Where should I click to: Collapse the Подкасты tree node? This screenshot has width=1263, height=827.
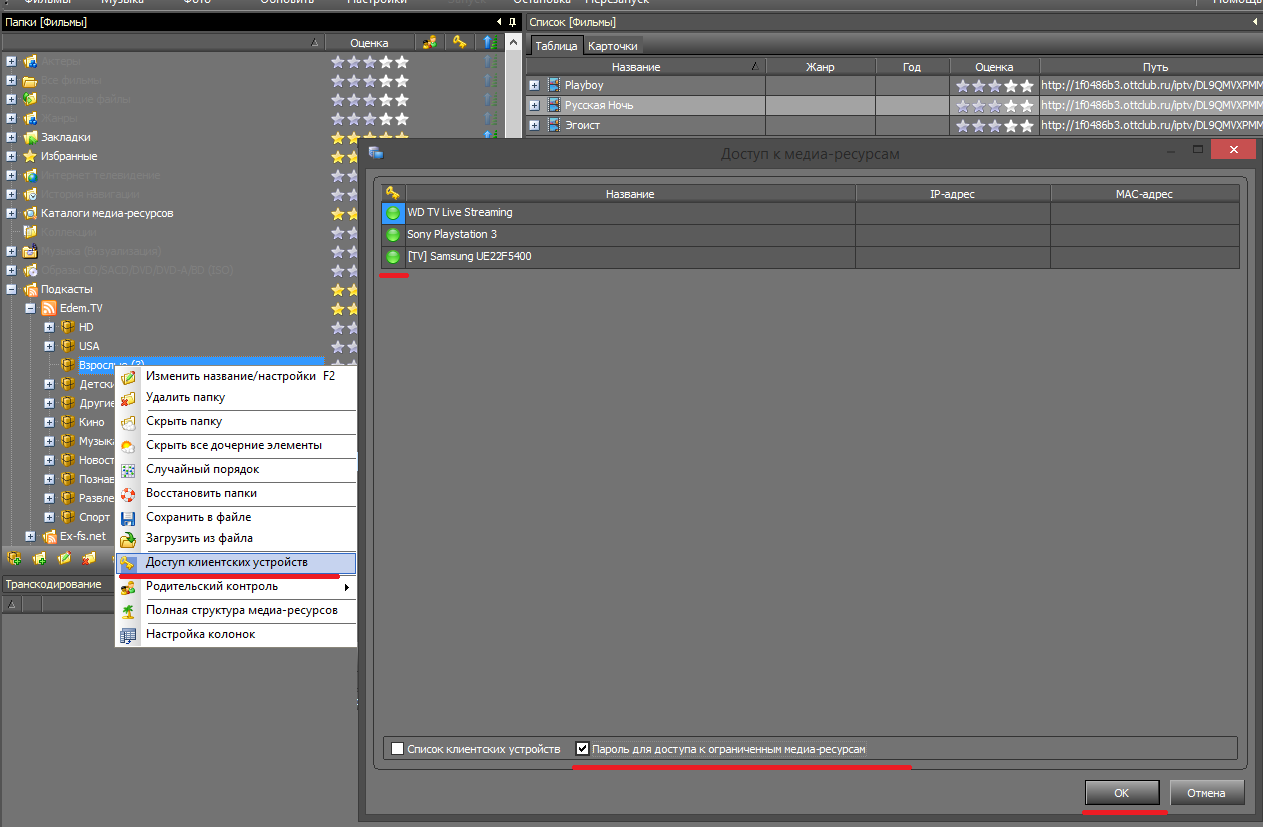click(11, 289)
